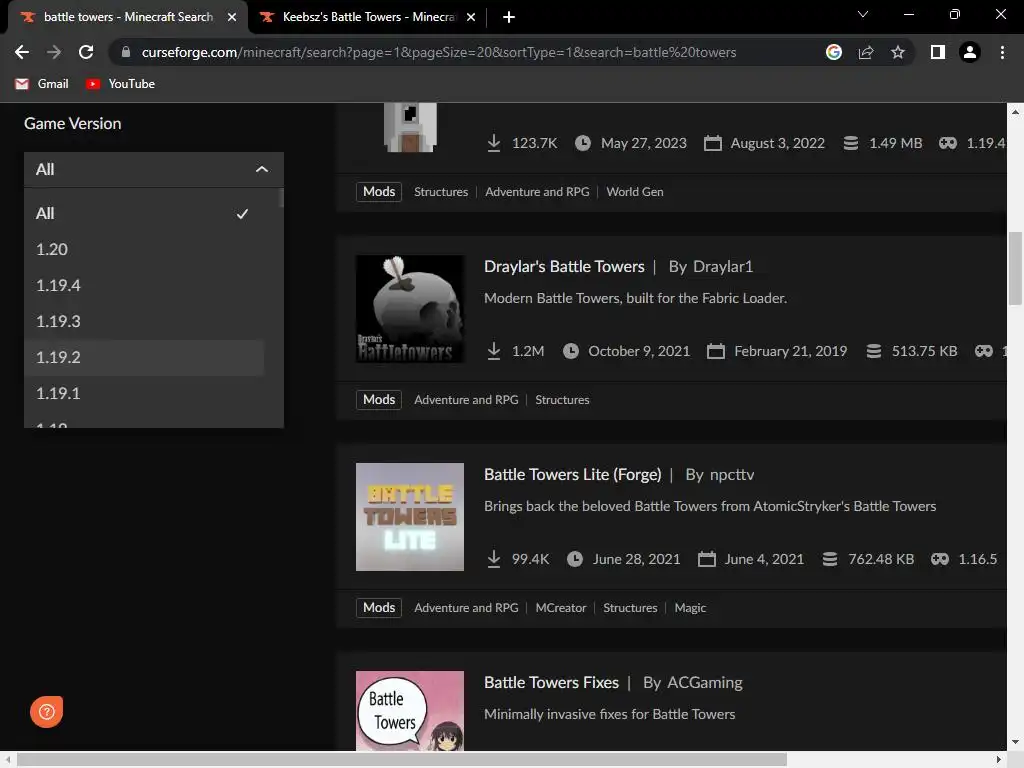Click file size icon beside 762.48 KB
The image size is (1024, 768).
tap(829, 560)
